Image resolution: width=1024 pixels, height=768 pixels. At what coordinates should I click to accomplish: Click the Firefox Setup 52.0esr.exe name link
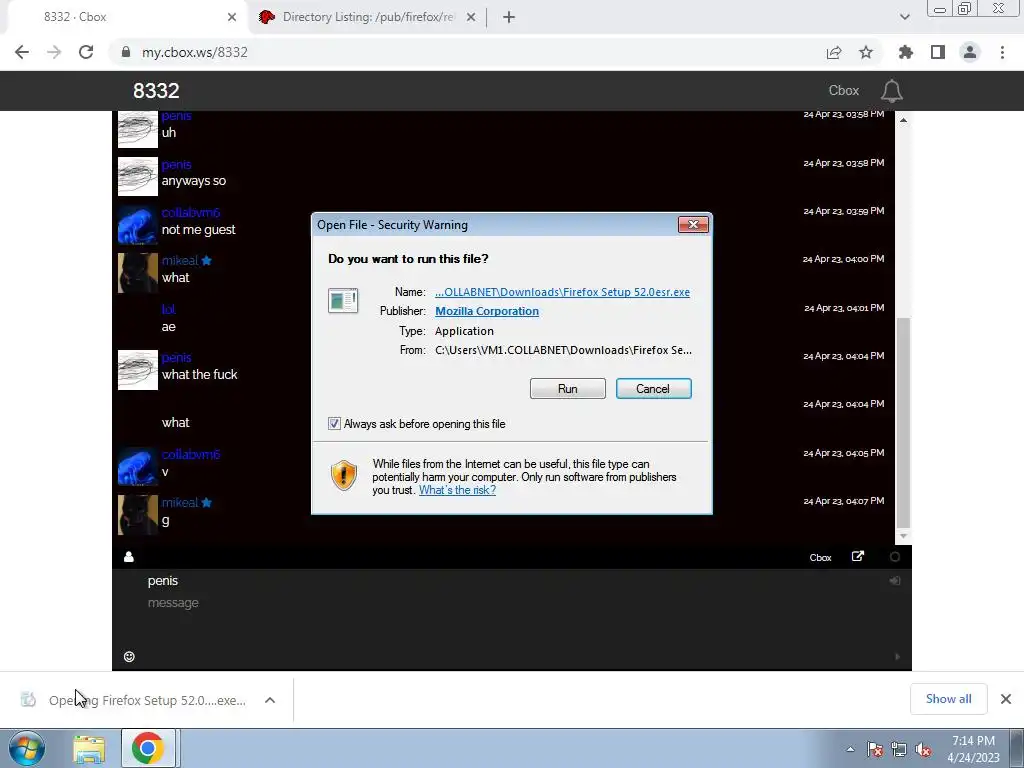[x=562, y=292]
